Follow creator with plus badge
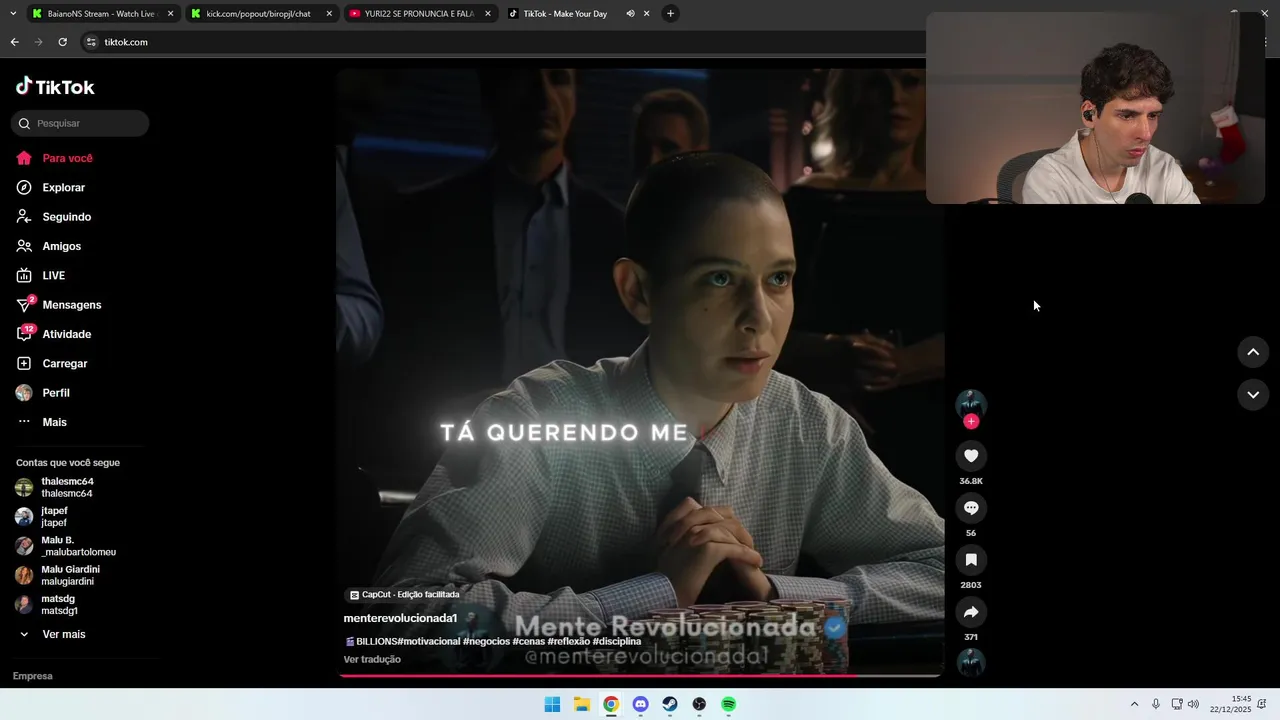 971,421
